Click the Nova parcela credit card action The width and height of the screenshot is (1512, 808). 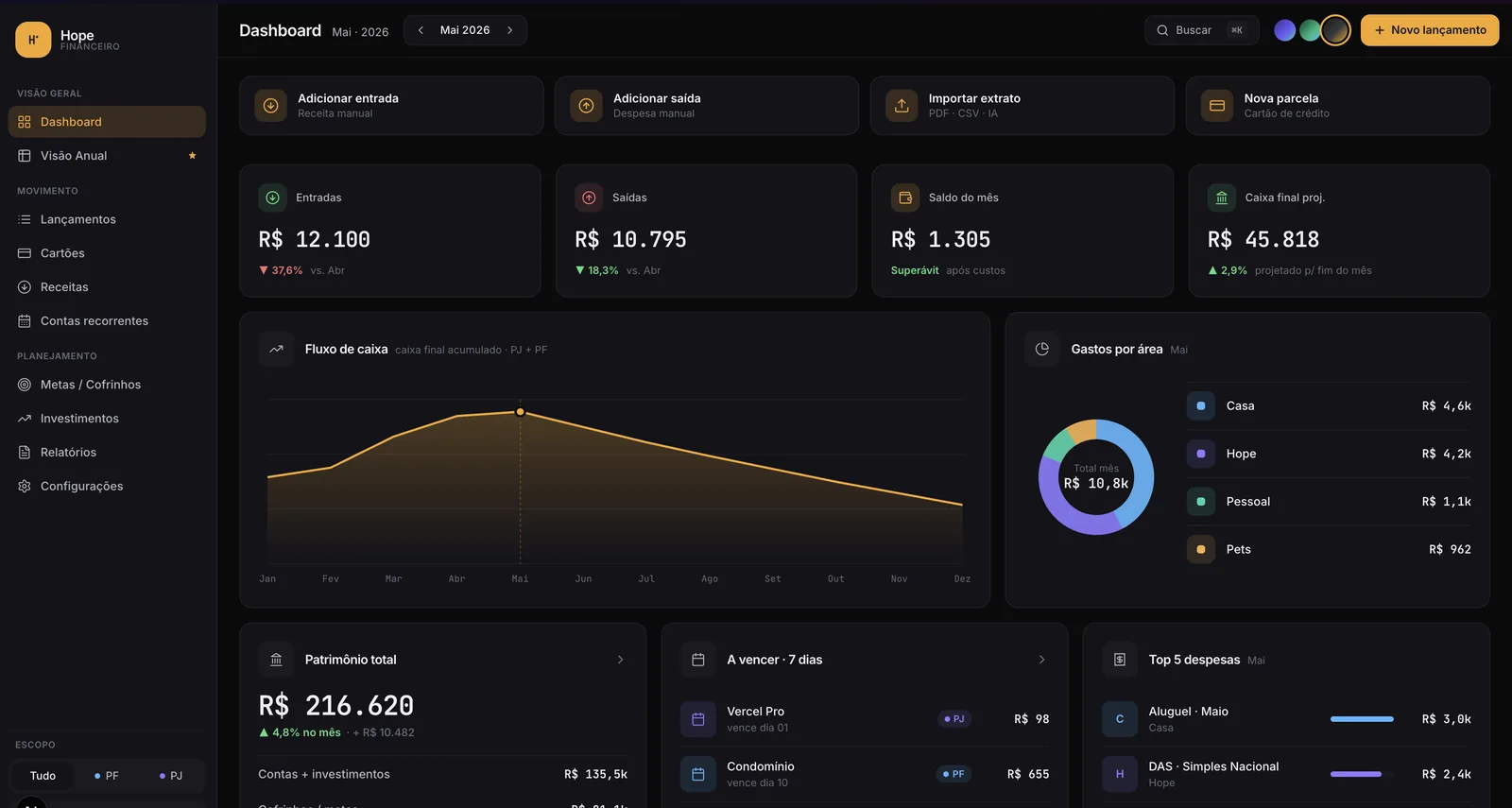click(1338, 106)
